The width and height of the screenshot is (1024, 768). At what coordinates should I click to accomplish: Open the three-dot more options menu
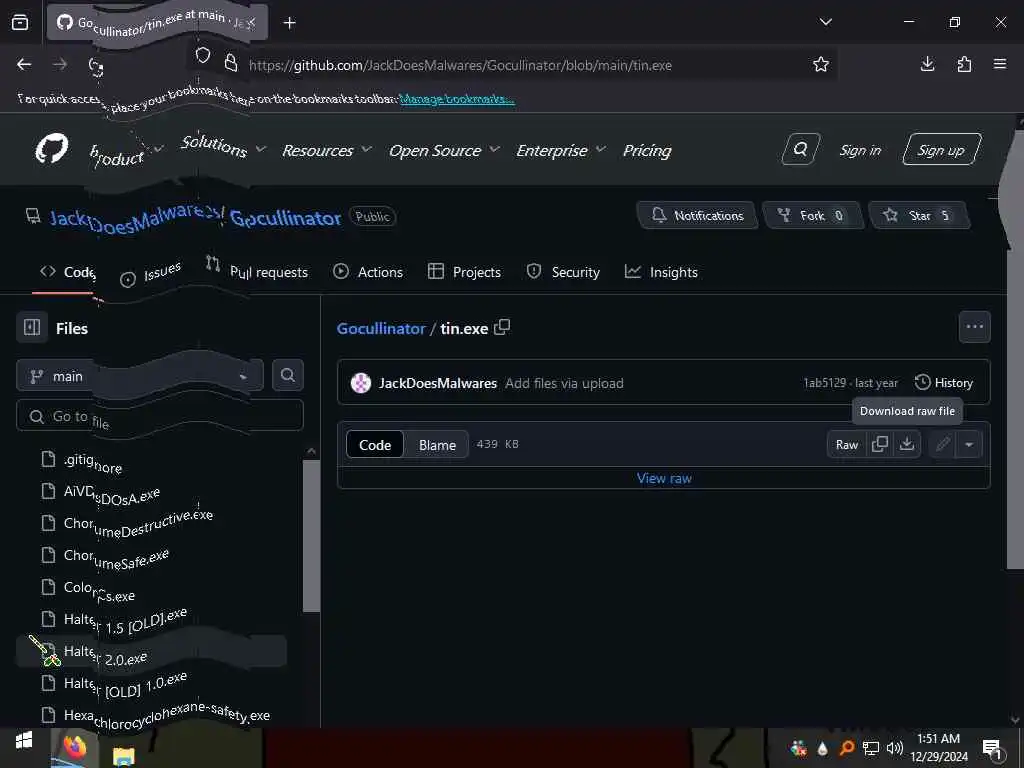coord(974,327)
